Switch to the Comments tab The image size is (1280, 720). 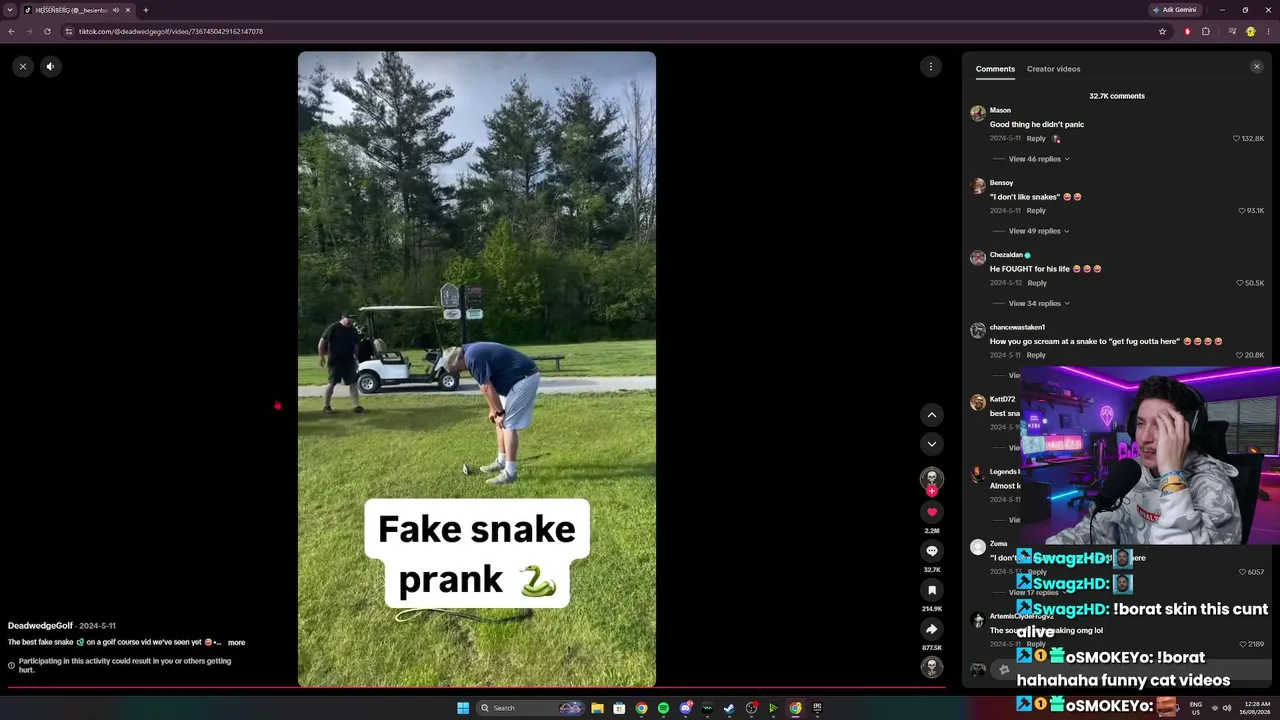pyautogui.click(x=995, y=69)
